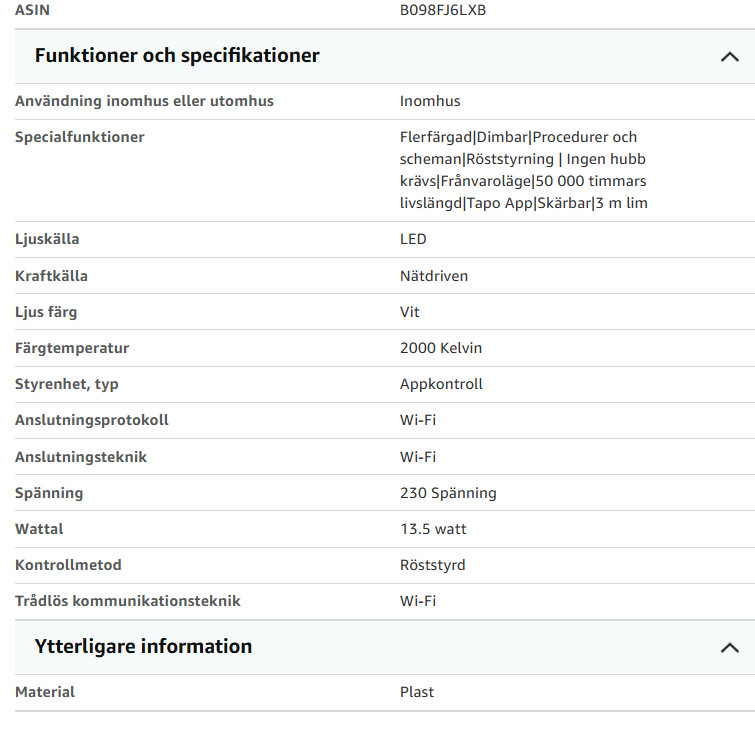
Task: Click the Appkontroll controller type value
Action: click(441, 384)
